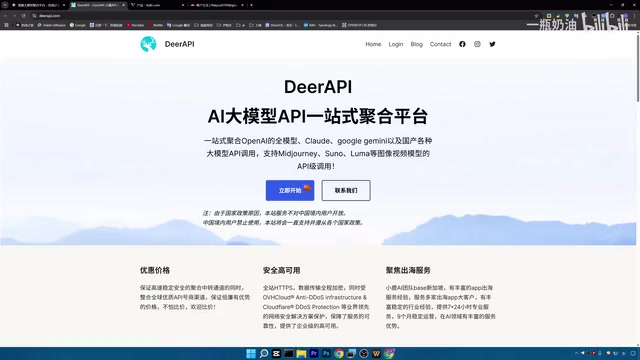Open the Facebook icon link
640x360 pixels.
pos(462,44)
